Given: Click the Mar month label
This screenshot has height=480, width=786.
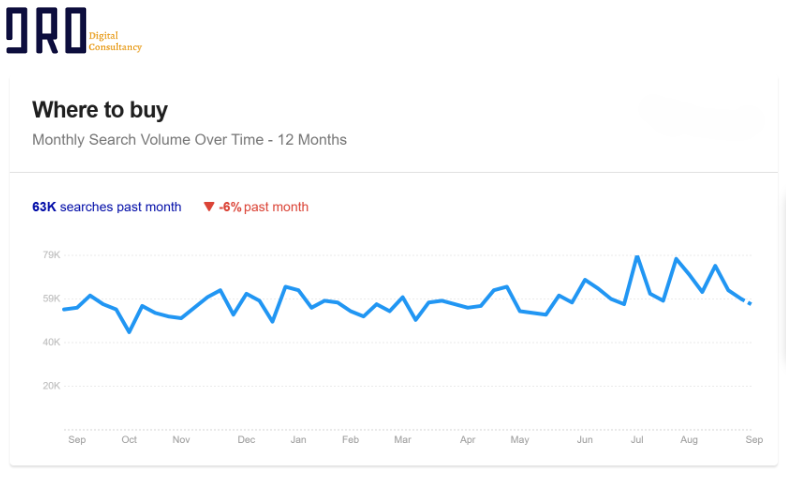Looking at the screenshot, I should pyautogui.click(x=402, y=440).
